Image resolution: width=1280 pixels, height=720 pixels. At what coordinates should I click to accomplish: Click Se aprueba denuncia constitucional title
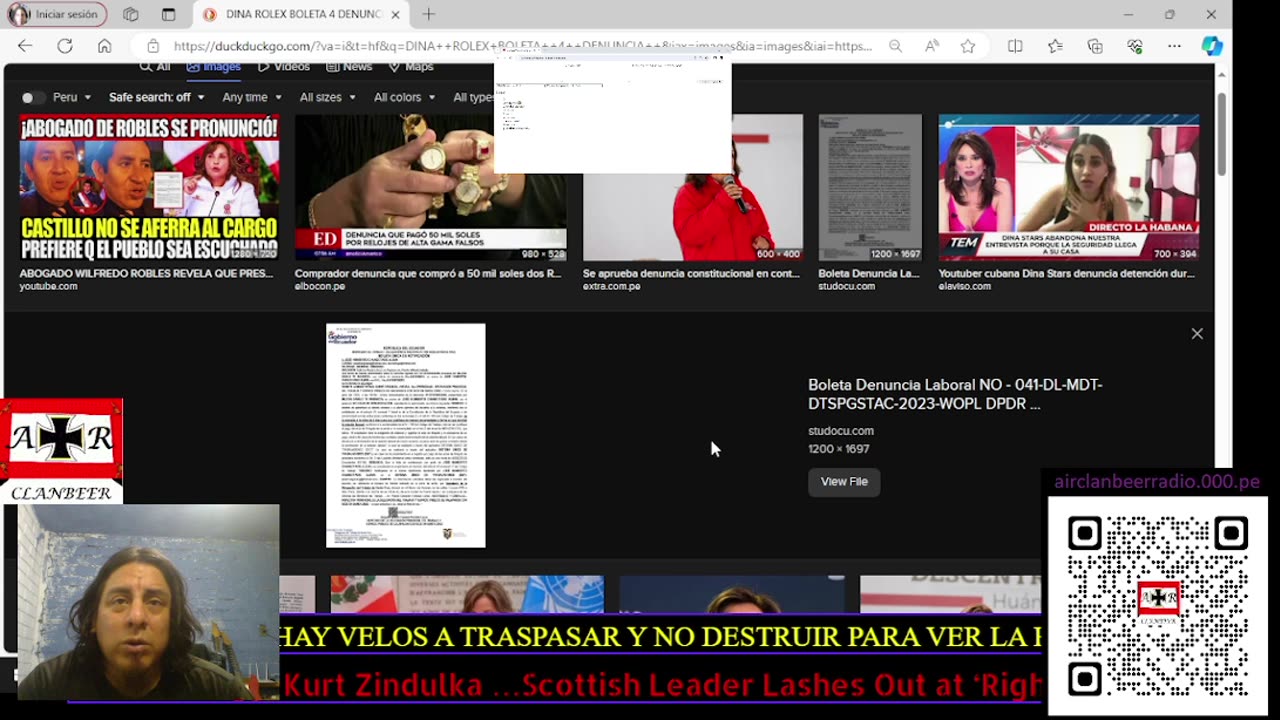(691, 273)
